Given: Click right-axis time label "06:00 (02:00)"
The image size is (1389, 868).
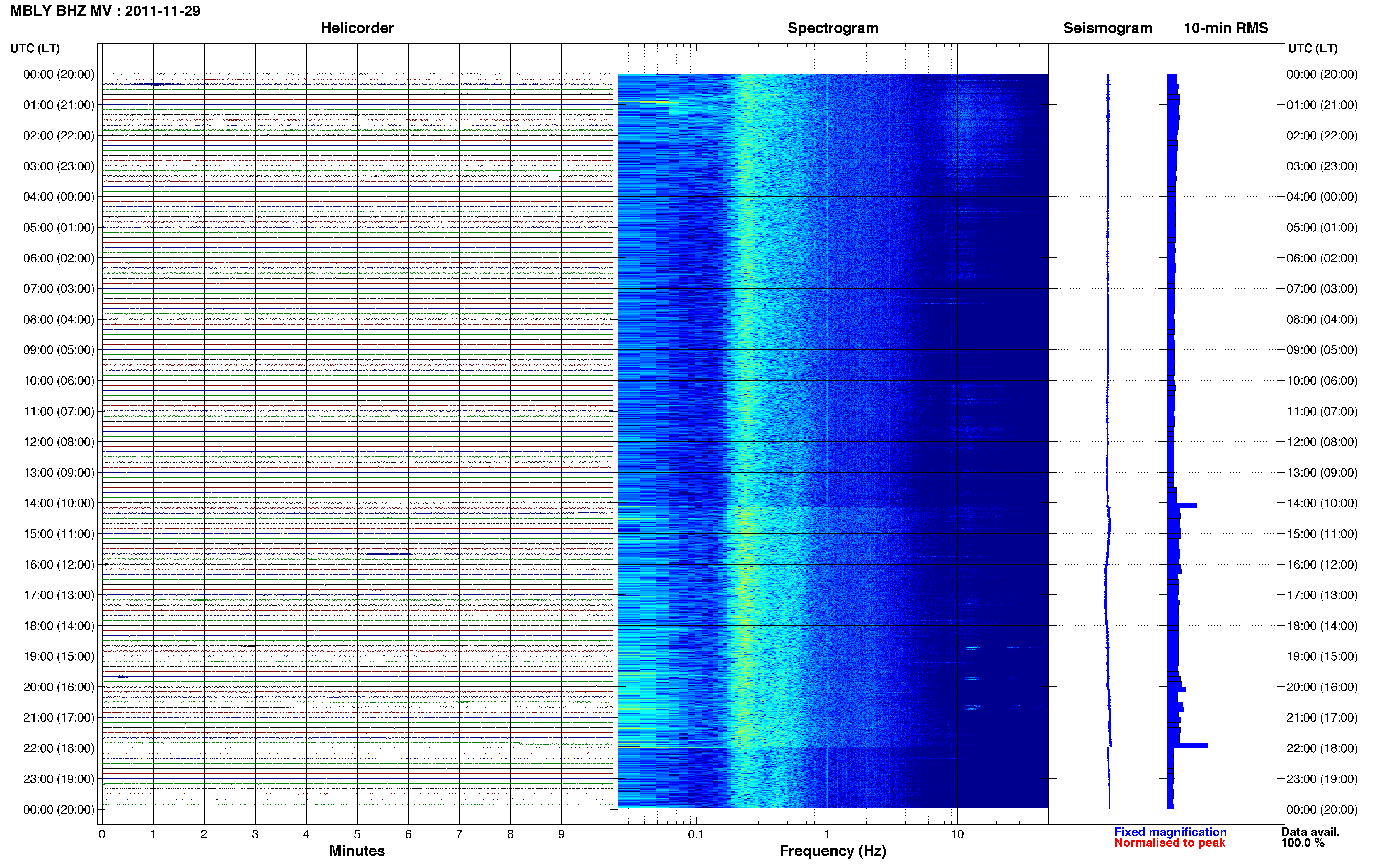Looking at the screenshot, I should [1322, 258].
